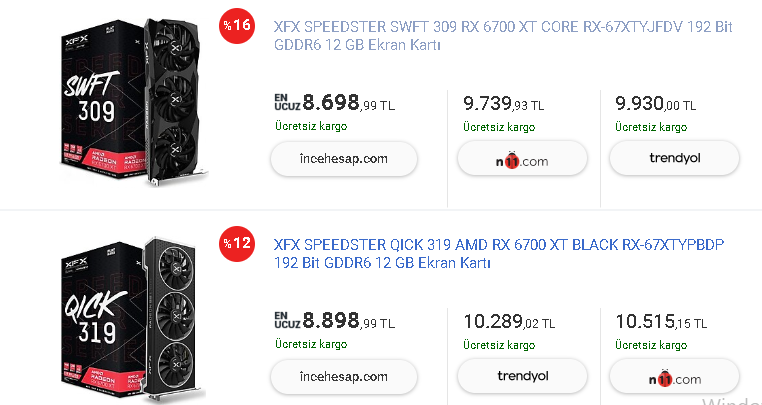Click the 9.930,00 TL price
The width and height of the screenshot is (762, 405).
655,103
